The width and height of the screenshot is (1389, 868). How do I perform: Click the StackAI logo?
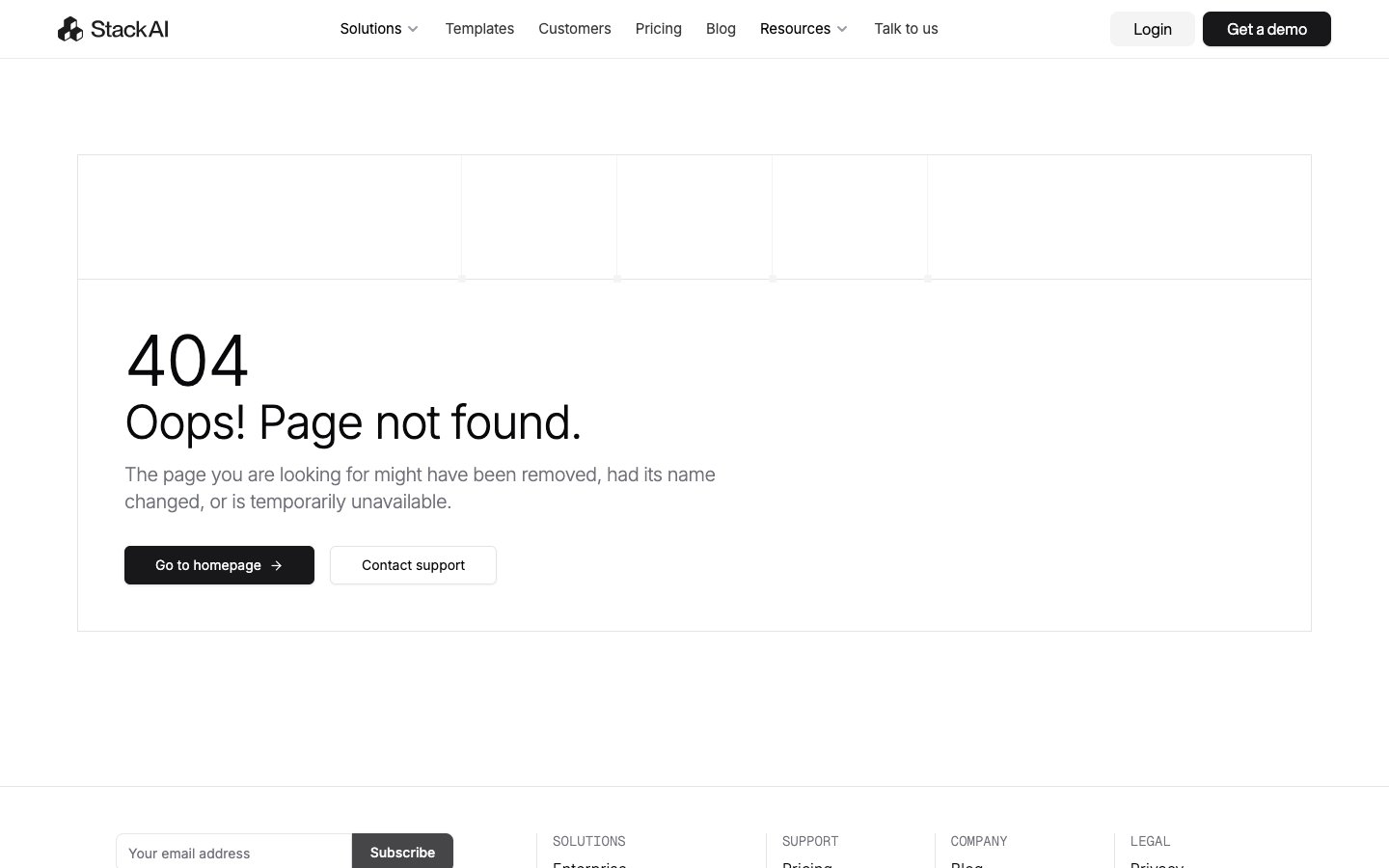(112, 29)
